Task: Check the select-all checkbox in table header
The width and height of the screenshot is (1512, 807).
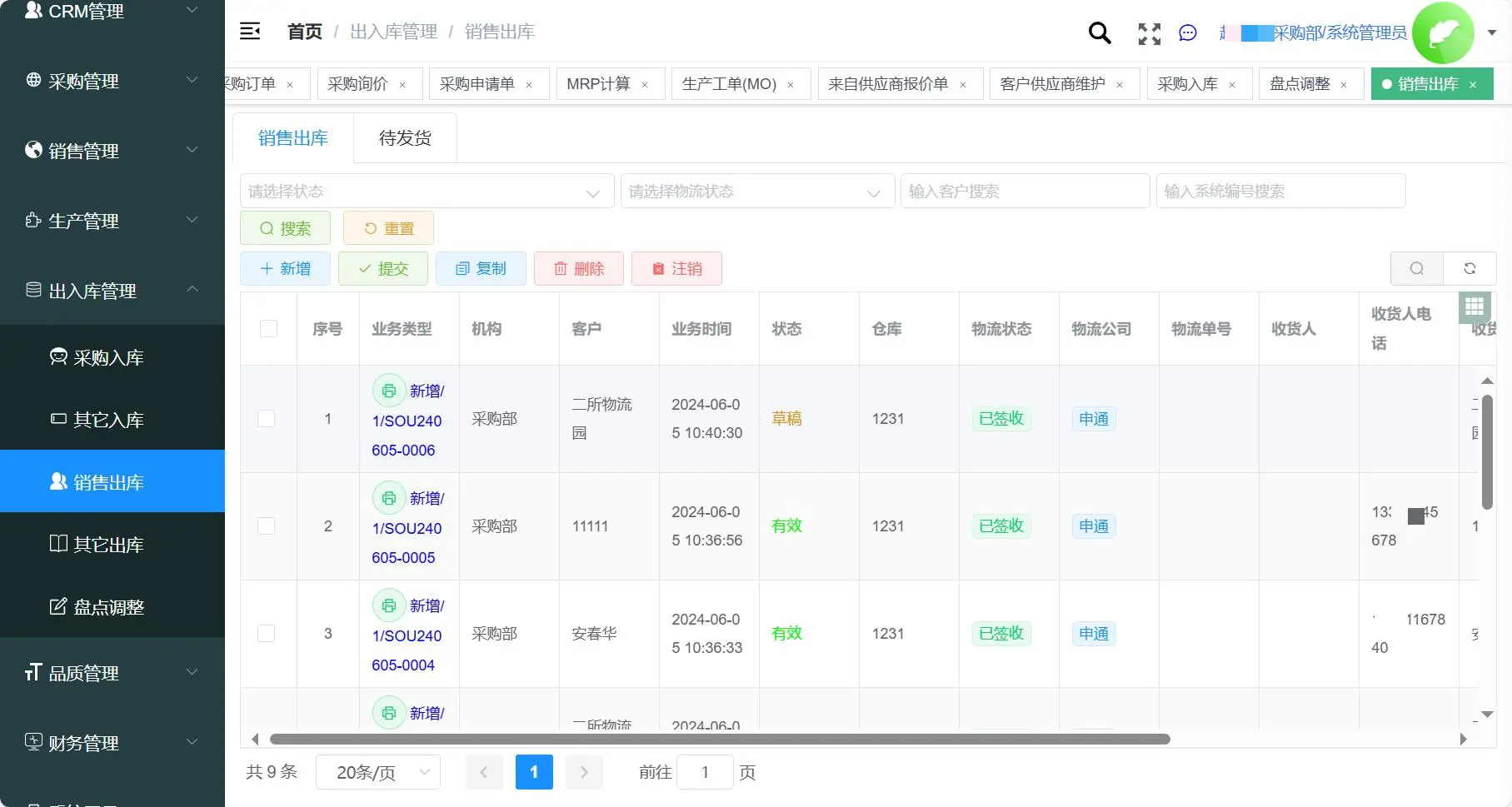Action: pos(267,328)
